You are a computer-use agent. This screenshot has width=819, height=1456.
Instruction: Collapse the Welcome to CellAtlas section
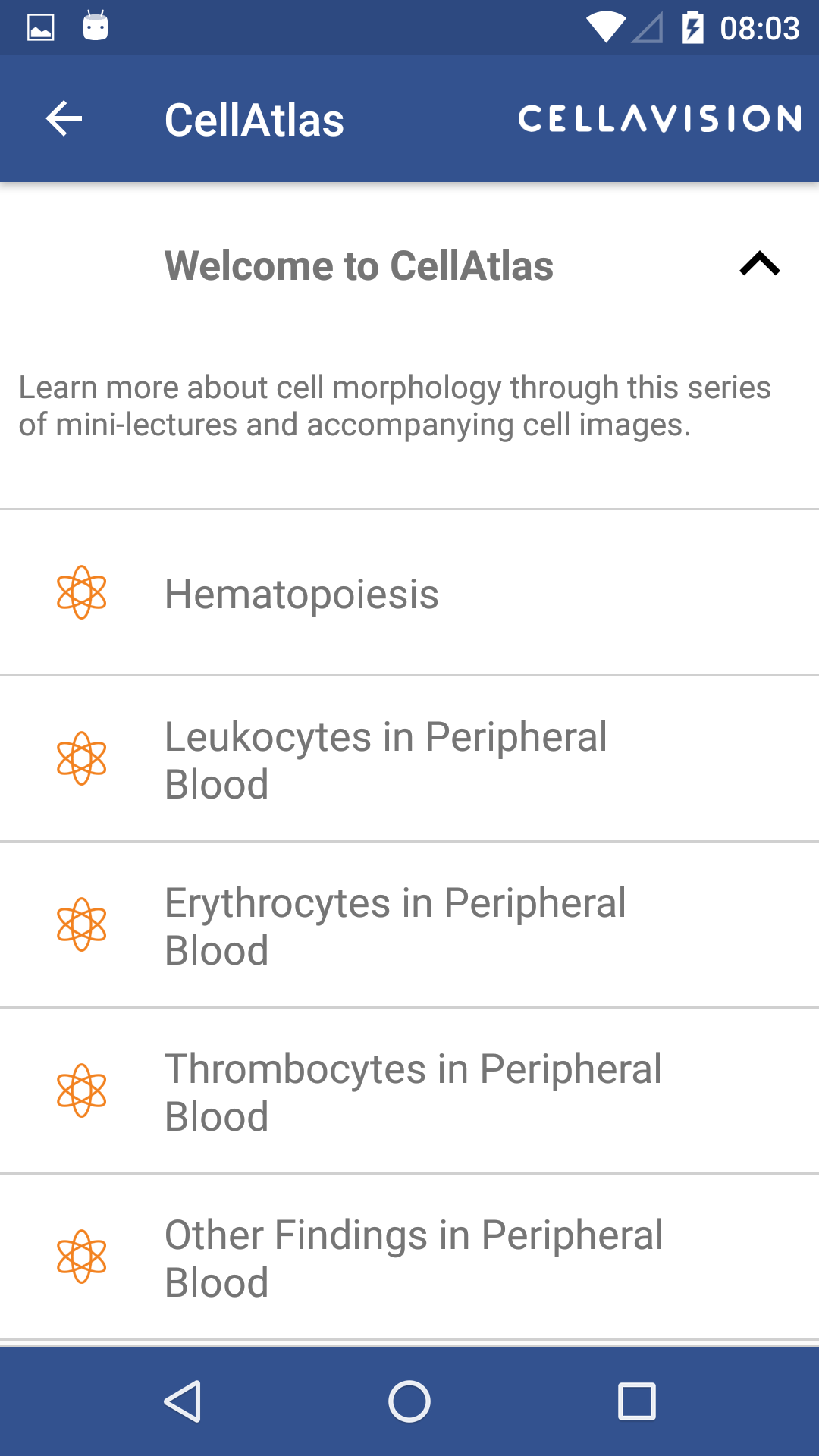(760, 264)
